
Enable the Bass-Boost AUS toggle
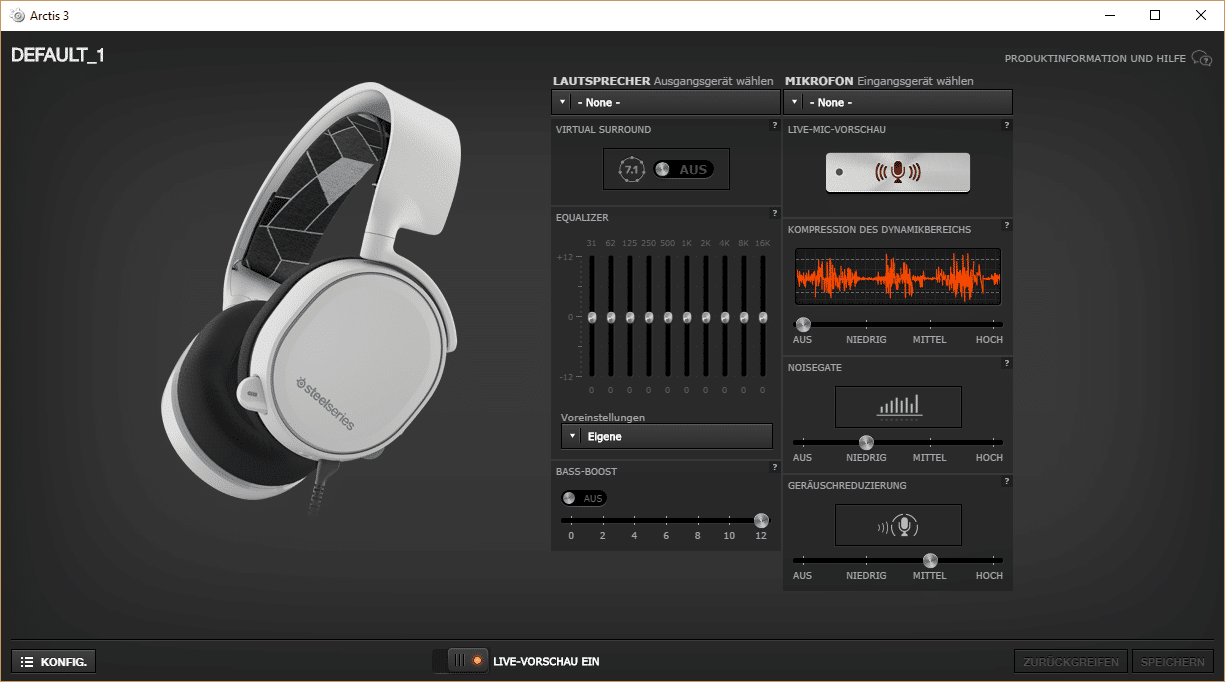pos(584,498)
